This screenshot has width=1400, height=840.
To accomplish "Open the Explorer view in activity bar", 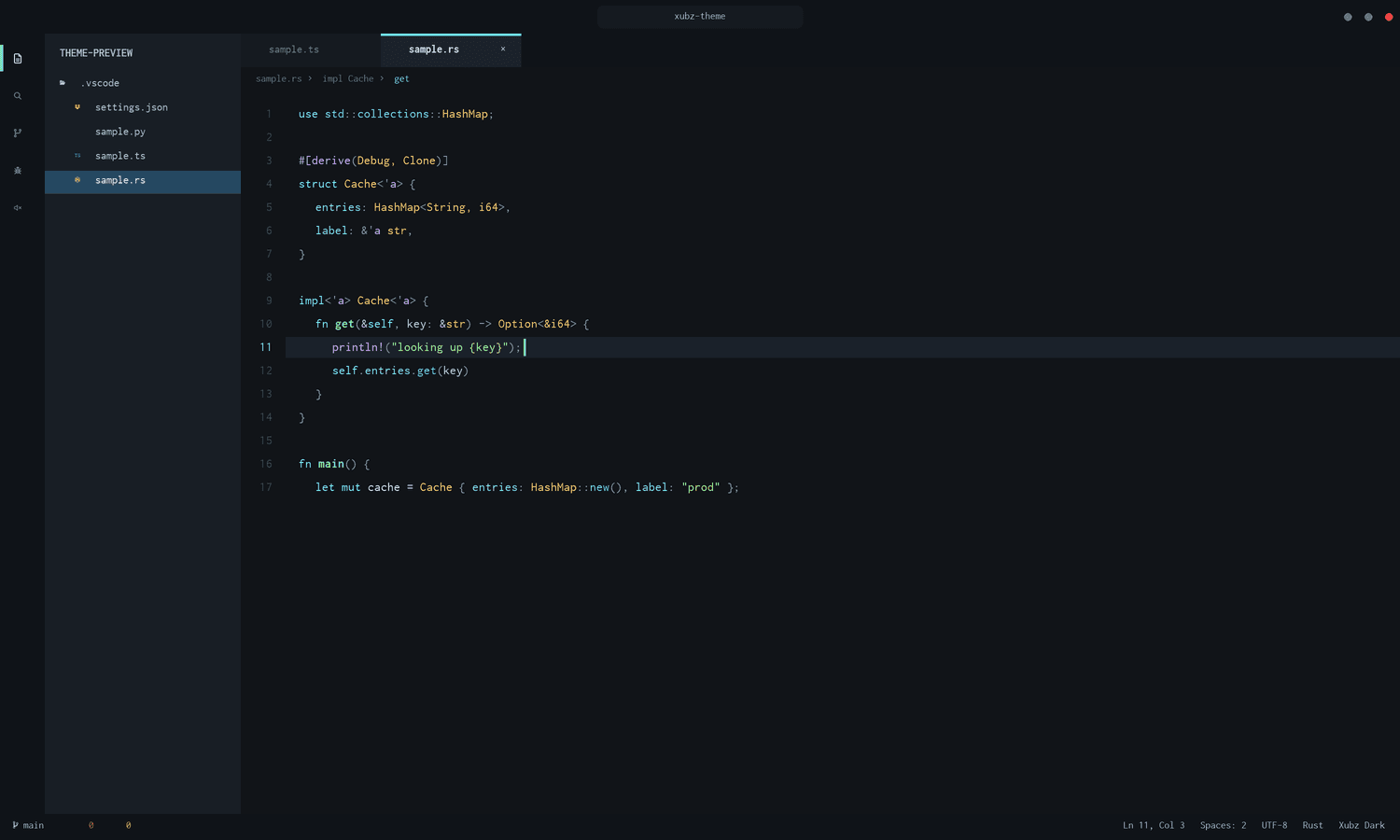I will coord(18,59).
